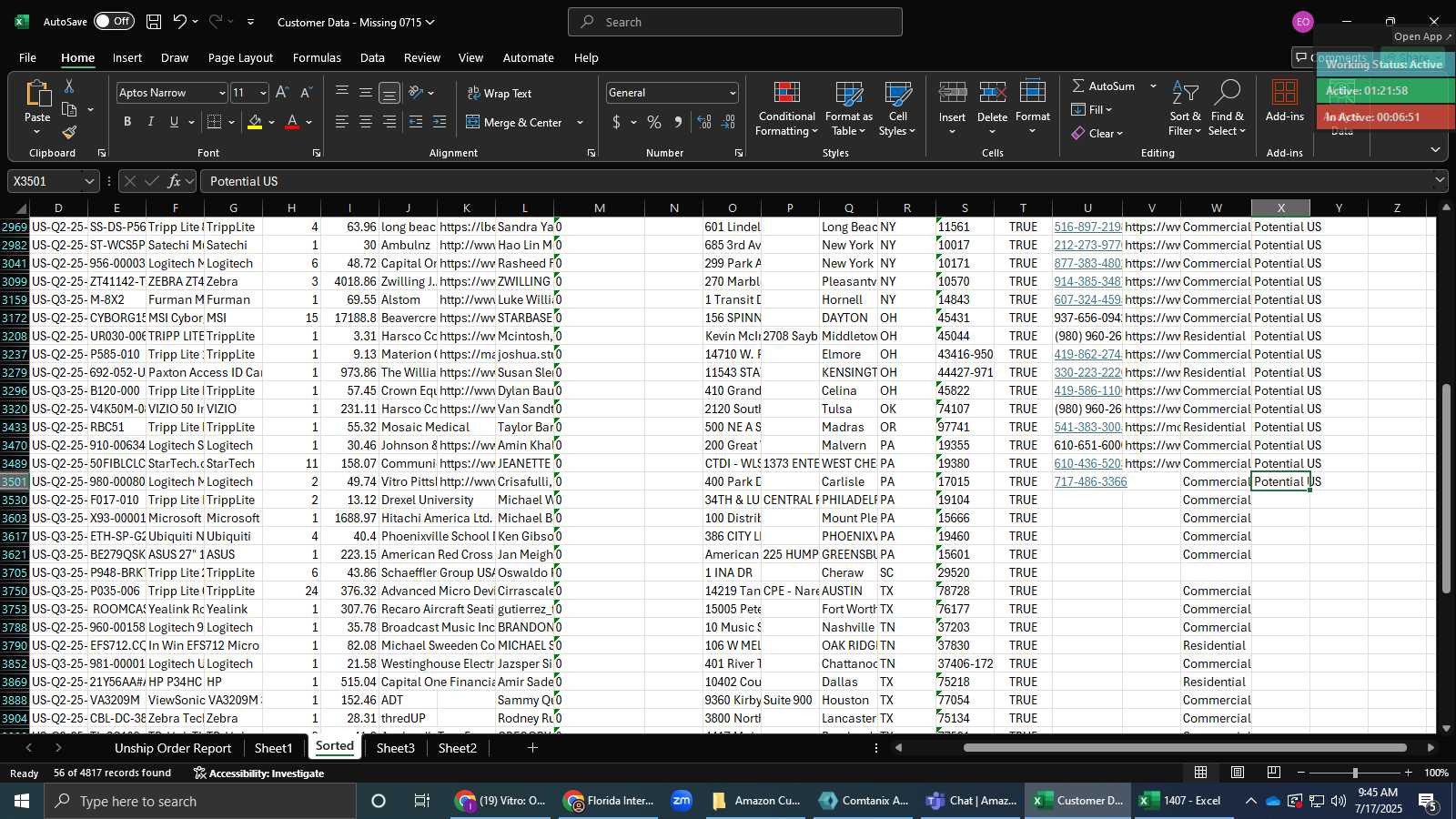Expand the formula bar
This screenshot has width=1456, height=819.
[x=1440, y=181]
